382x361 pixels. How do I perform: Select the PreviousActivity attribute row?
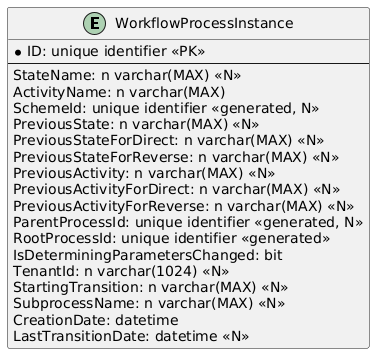click(144, 173)
